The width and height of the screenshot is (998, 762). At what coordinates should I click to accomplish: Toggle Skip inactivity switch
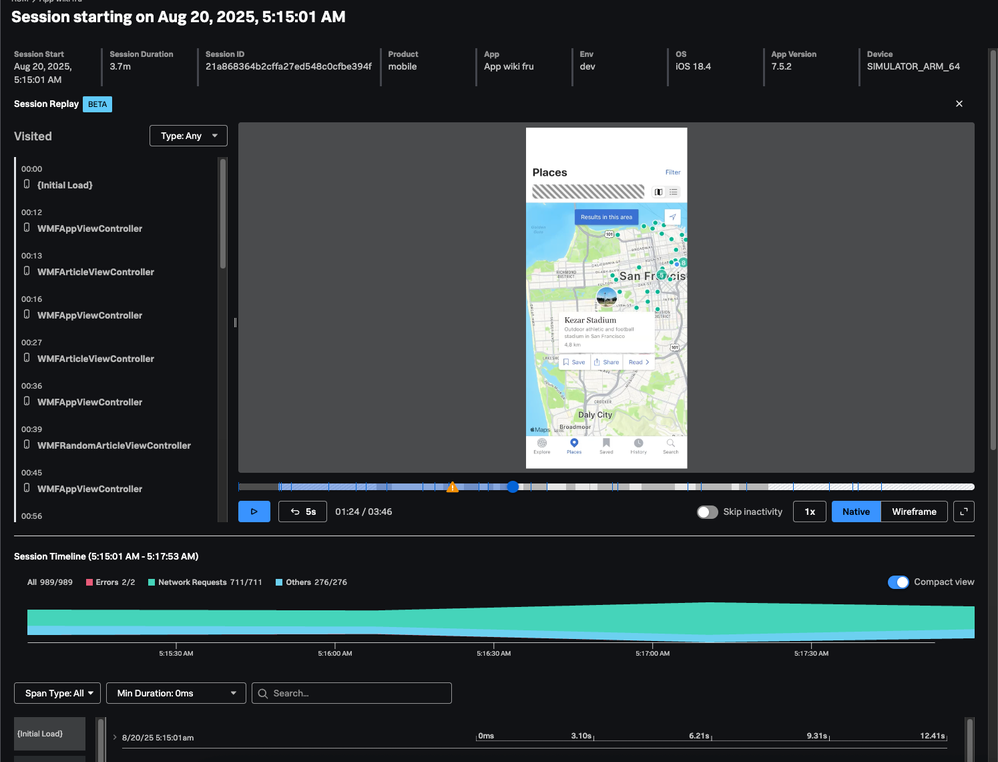708,511
